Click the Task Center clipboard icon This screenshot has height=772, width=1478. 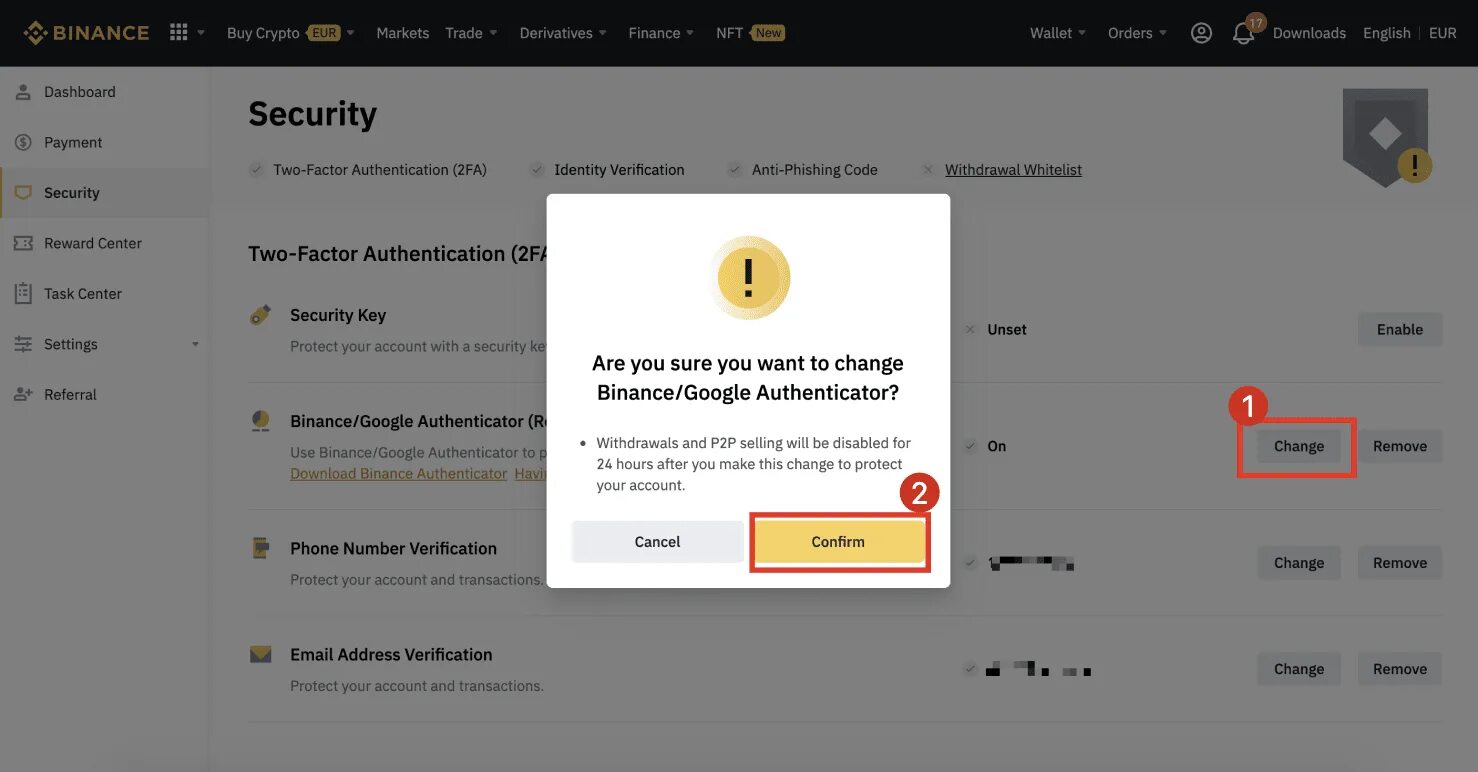[x=23, y=293]
